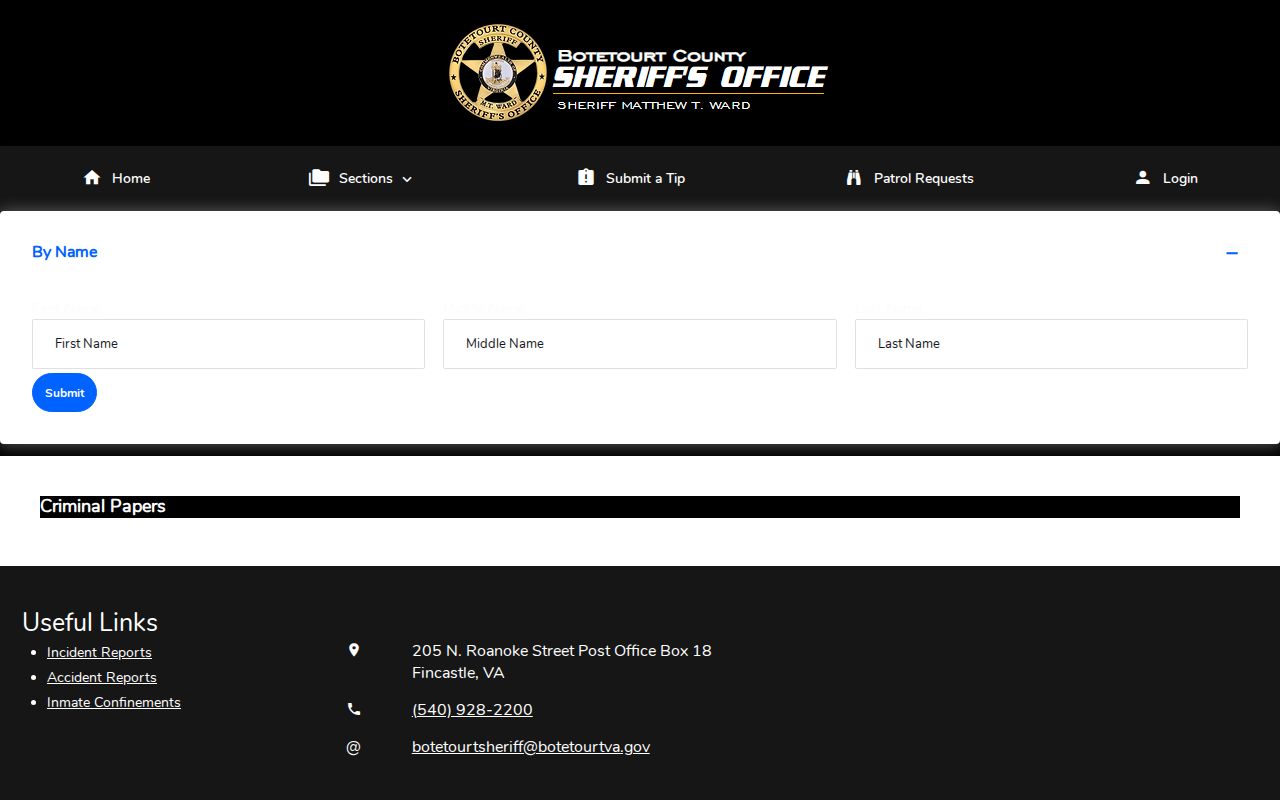Open Submit a Tip page
Viewport: 1280px width, 800px height.
(x=632, y=178)
